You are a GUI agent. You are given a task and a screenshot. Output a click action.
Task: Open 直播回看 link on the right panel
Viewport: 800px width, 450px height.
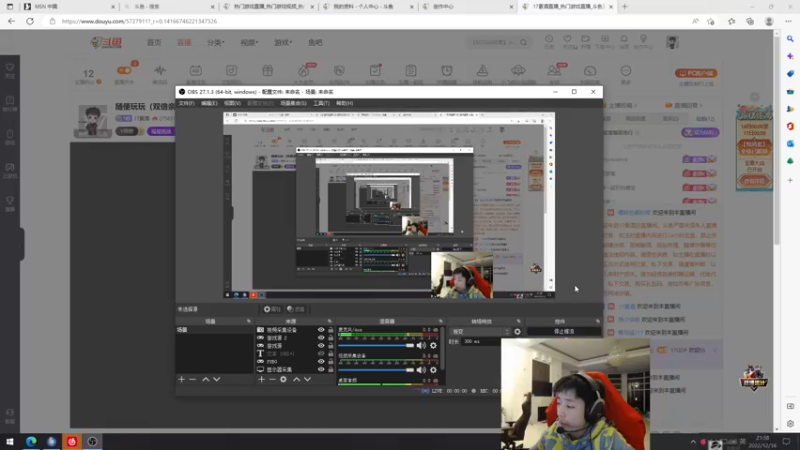coord(684,105)
